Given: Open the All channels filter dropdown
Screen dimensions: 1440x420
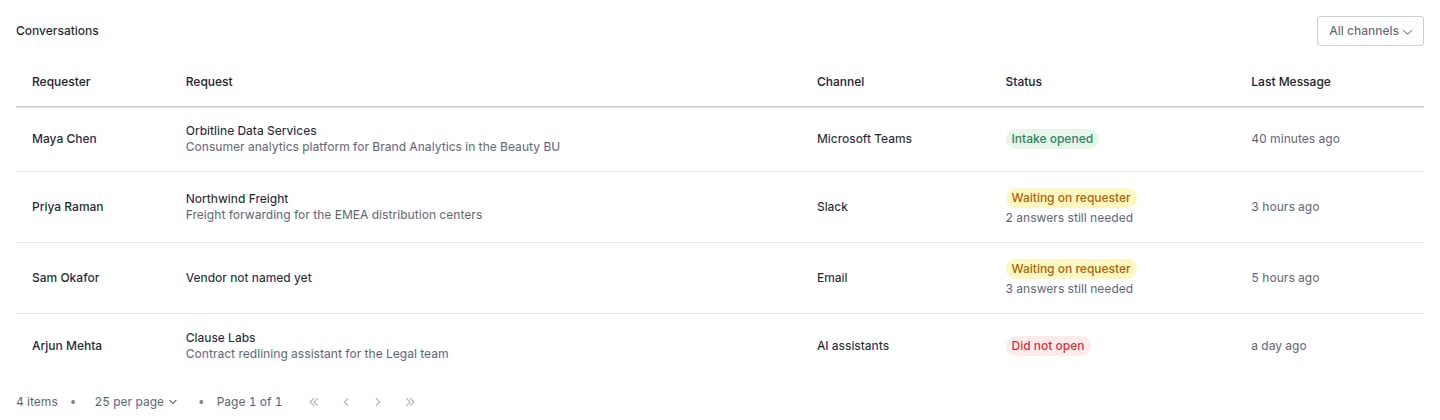Looking at the screenshot, I should coord(1370,31).
